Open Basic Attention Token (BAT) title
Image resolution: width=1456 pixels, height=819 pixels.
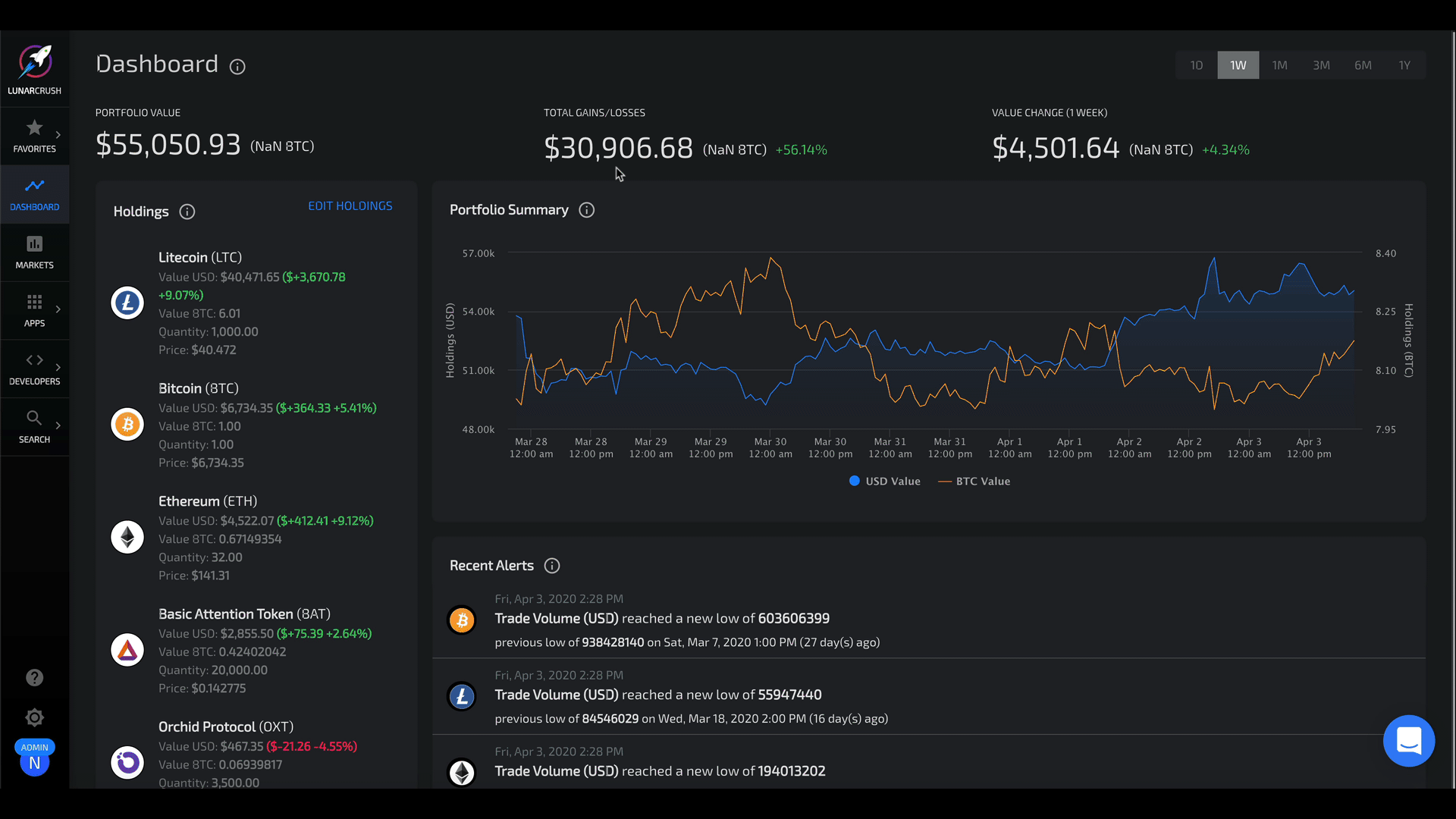244,614
